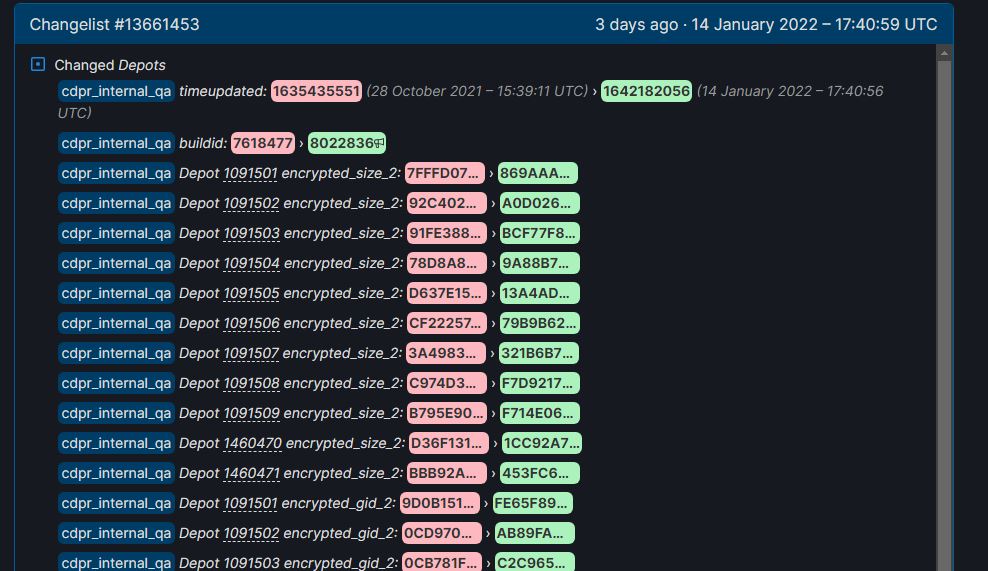Click new value 13A4AD...

(x=539, y=293)
